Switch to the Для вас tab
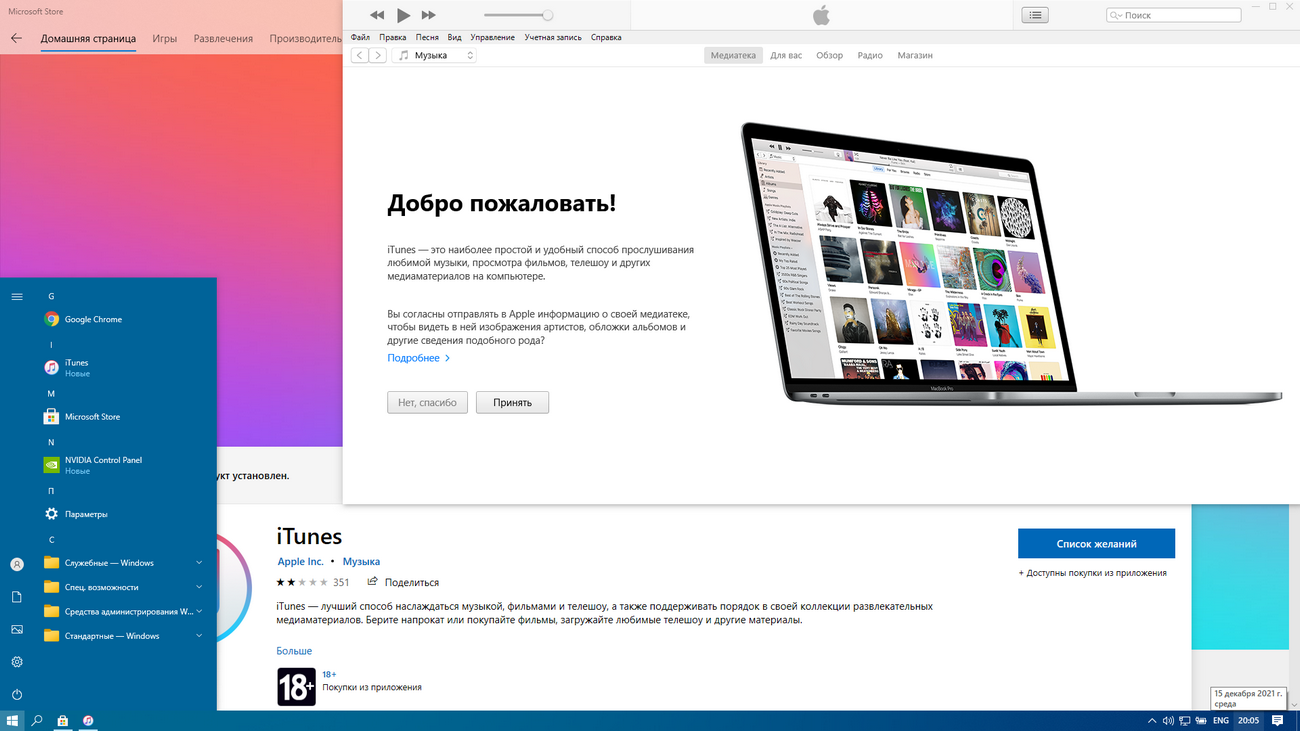Image resolution: width=1300 pixels, height=731 pixels. [786, 55]
